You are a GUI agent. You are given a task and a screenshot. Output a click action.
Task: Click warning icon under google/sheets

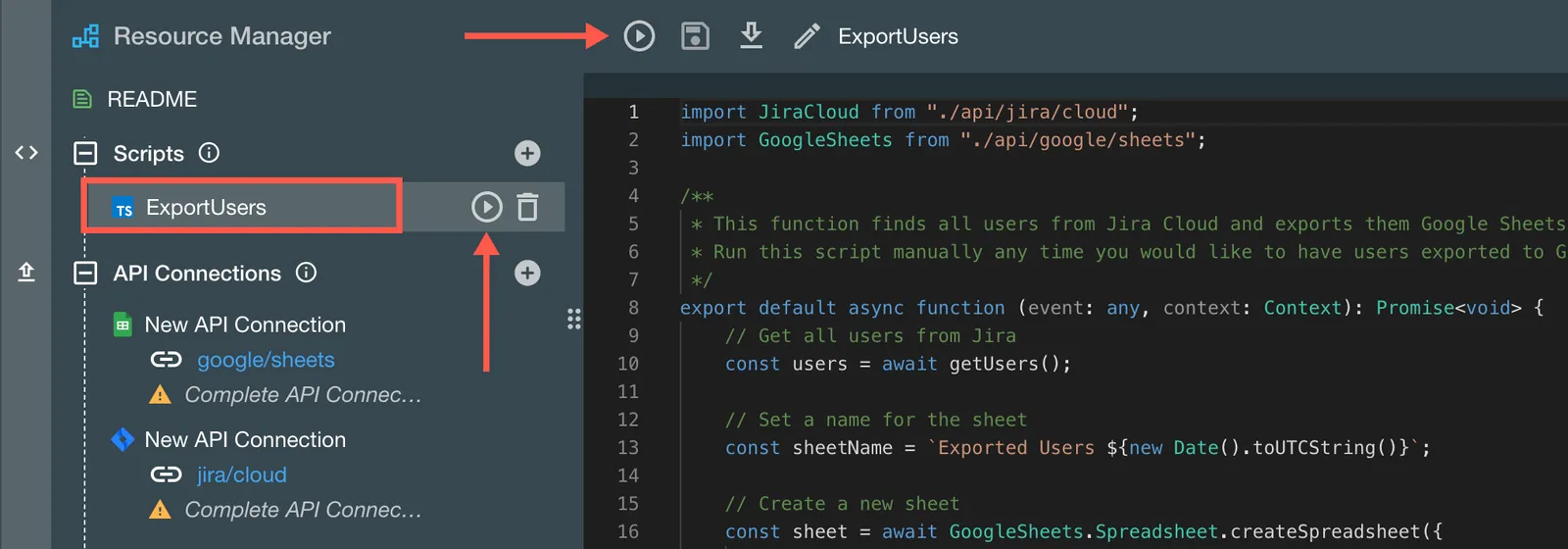click(x=159, y=395)
